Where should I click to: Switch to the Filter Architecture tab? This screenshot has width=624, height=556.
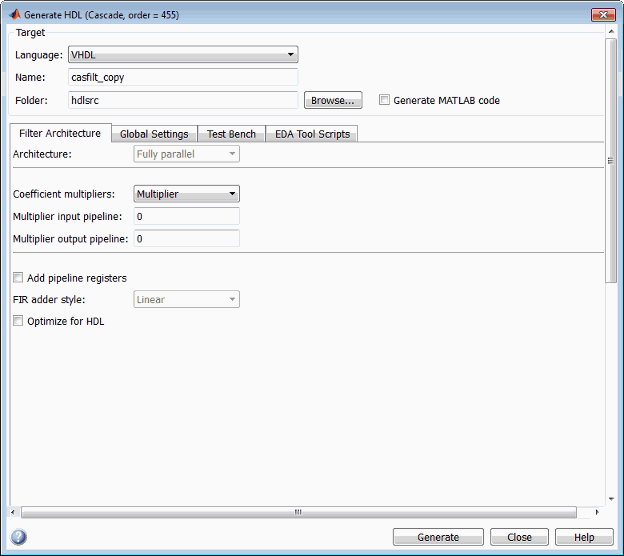60,133
